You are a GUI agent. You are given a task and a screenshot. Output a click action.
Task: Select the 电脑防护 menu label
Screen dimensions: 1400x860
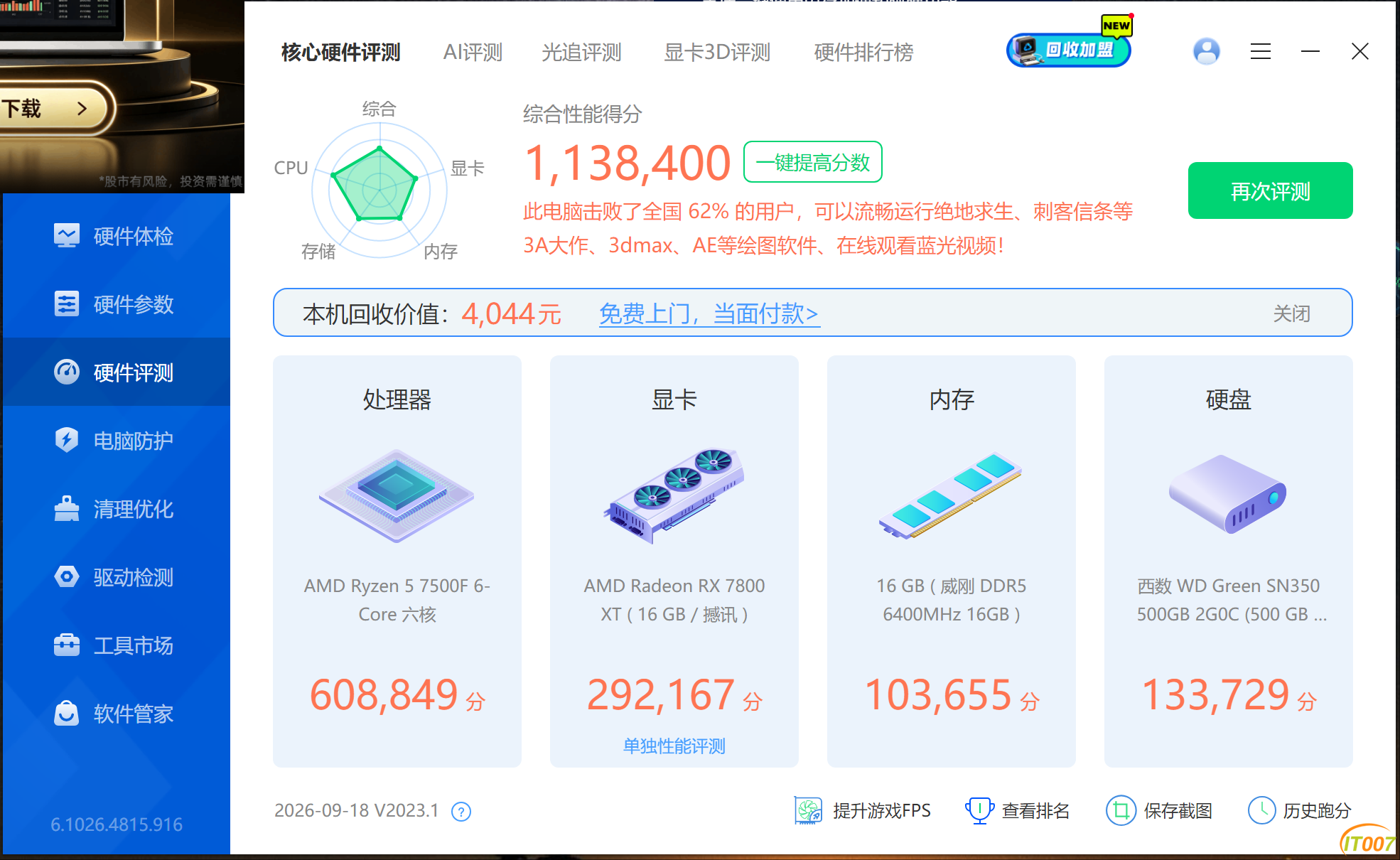click(134, 441)
